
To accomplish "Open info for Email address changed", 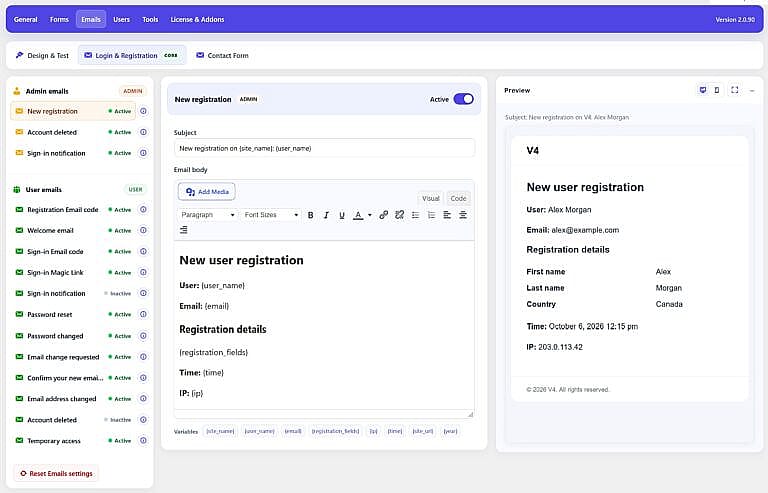I will tap(143, 399).
